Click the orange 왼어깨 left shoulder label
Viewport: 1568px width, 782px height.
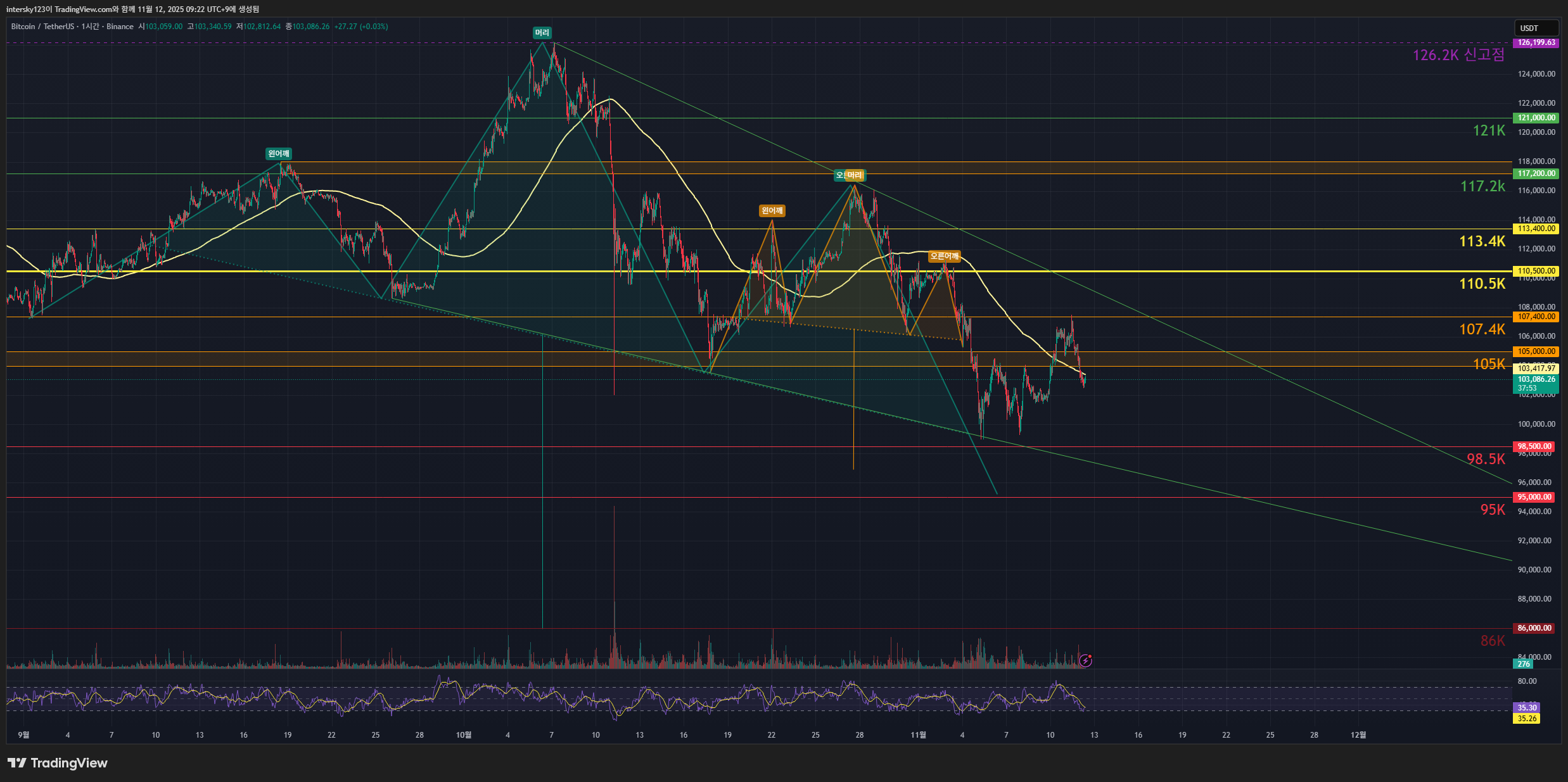pos(772,211)
